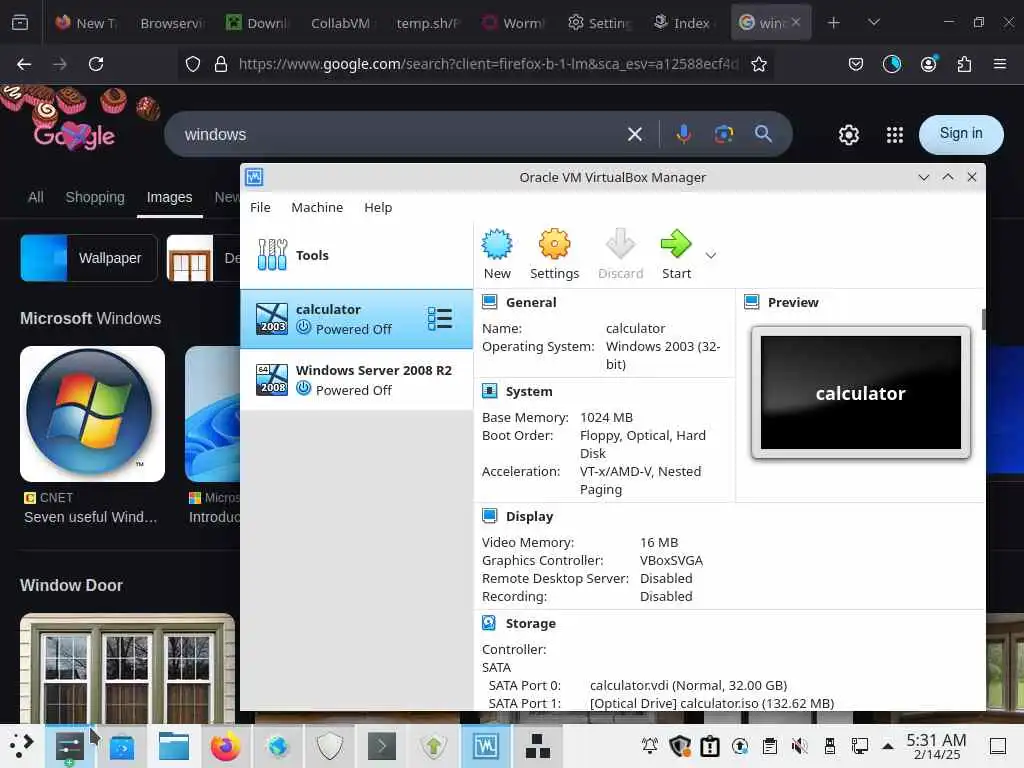Viewport: 1024px width, 768px height.
Task: Open the Help menu in VirtualBox
Action: click(x=377, y=207)
